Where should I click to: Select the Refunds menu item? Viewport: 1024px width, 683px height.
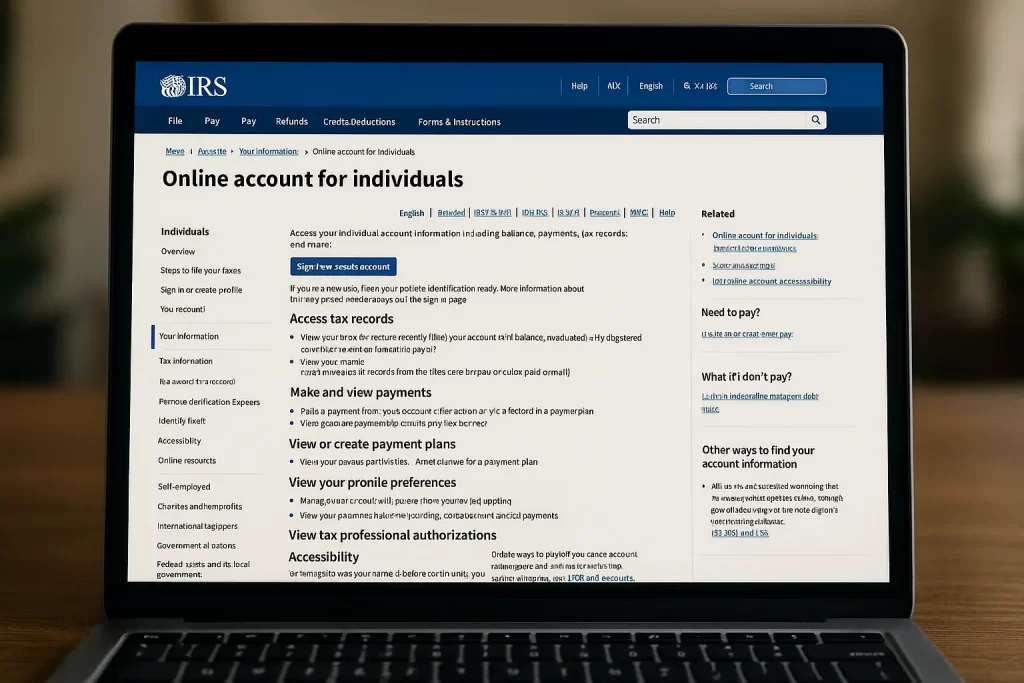click(x=291, y=121)
